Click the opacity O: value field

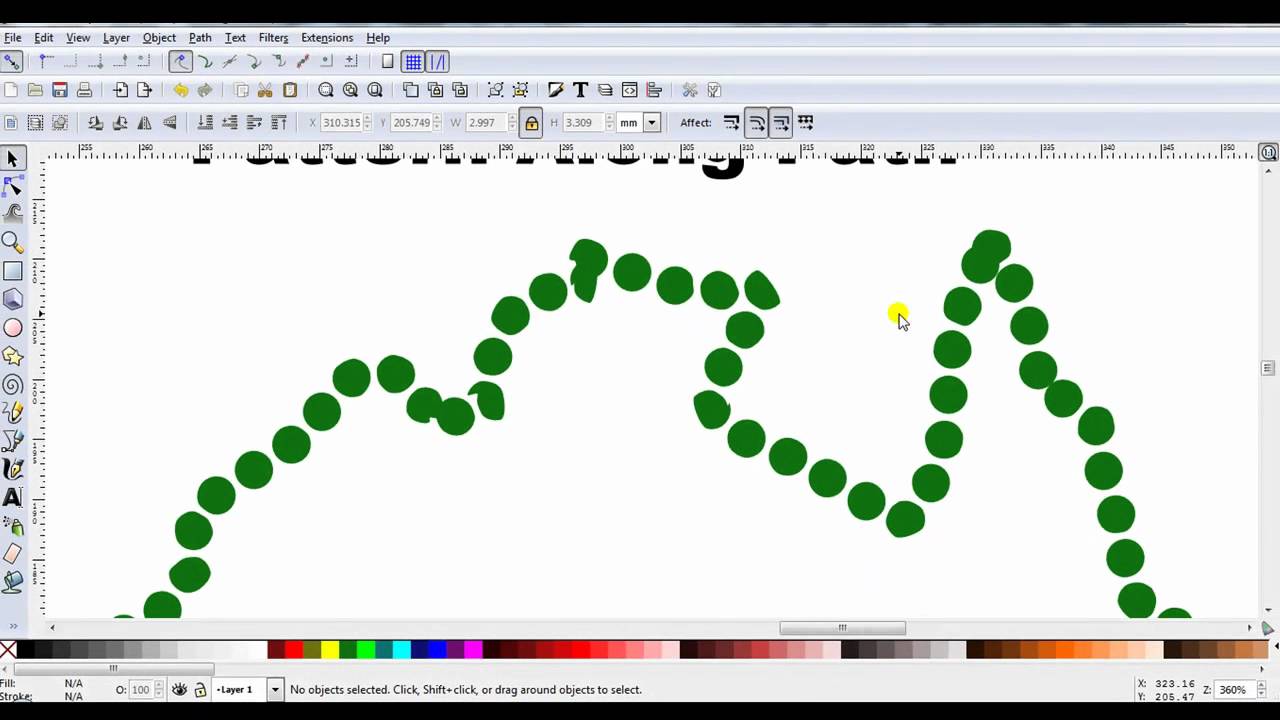coord(140,690)
